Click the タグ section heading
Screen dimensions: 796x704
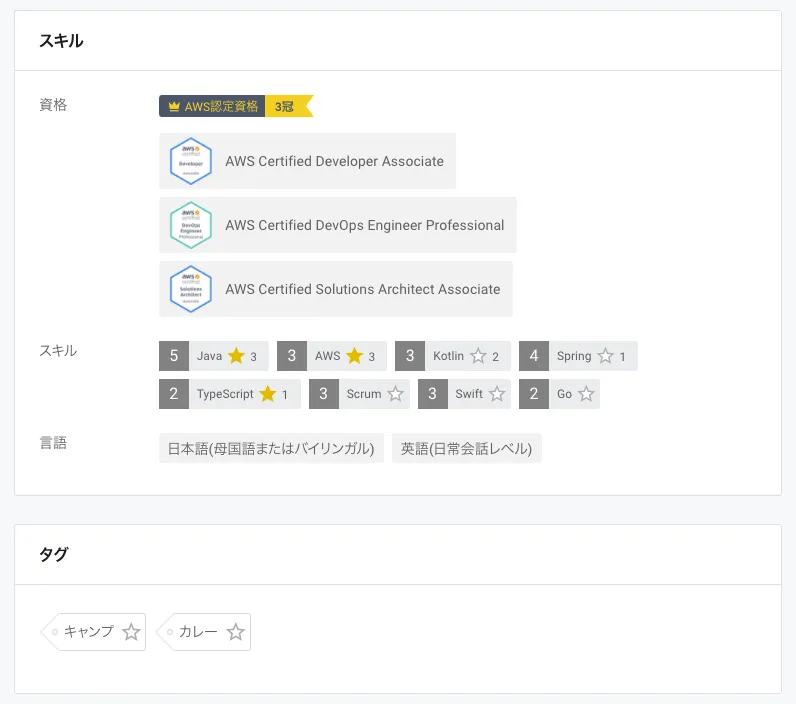tap(53, 554)
